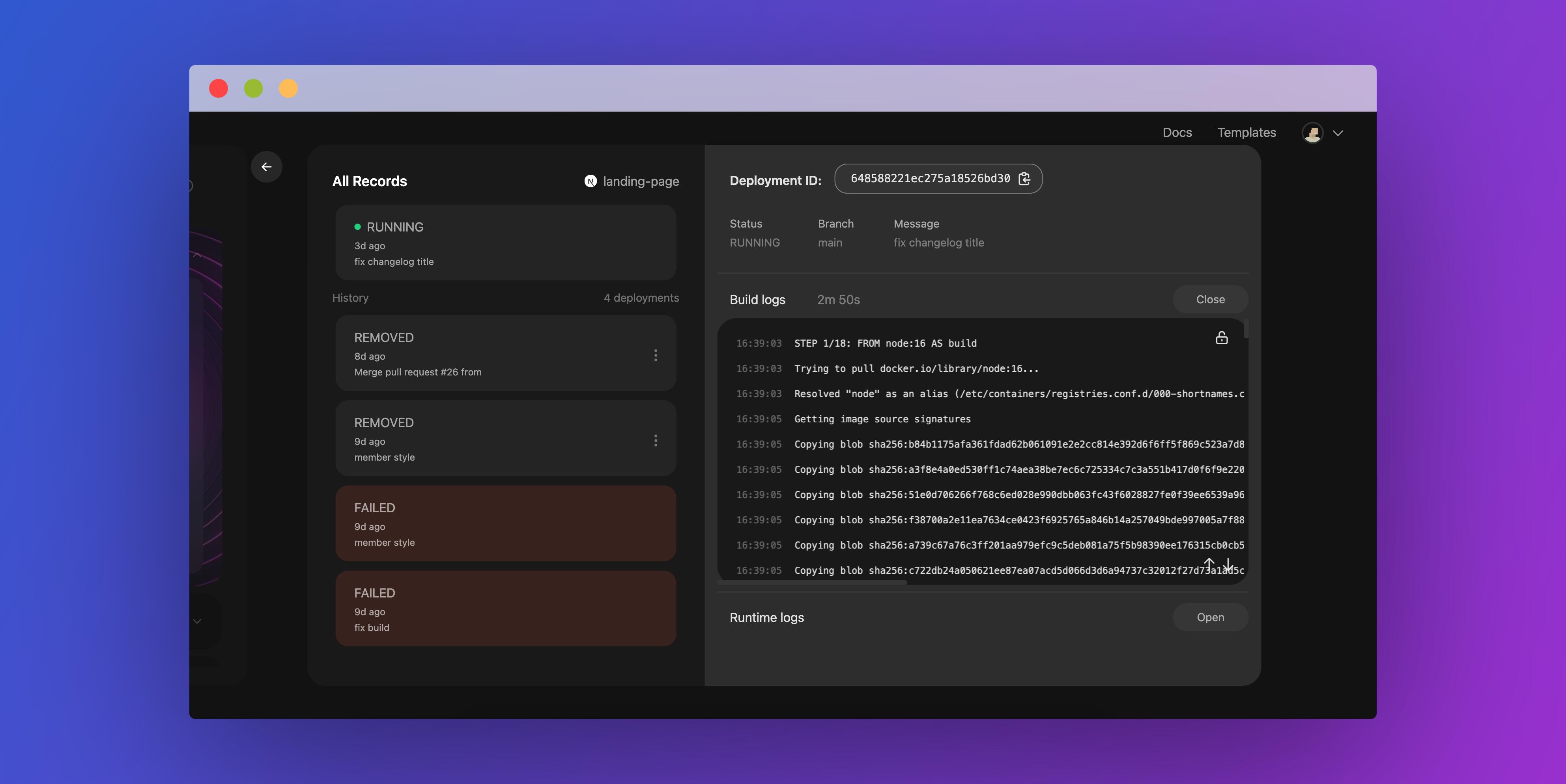Open the runtime logs

[x=1210, y=618]
